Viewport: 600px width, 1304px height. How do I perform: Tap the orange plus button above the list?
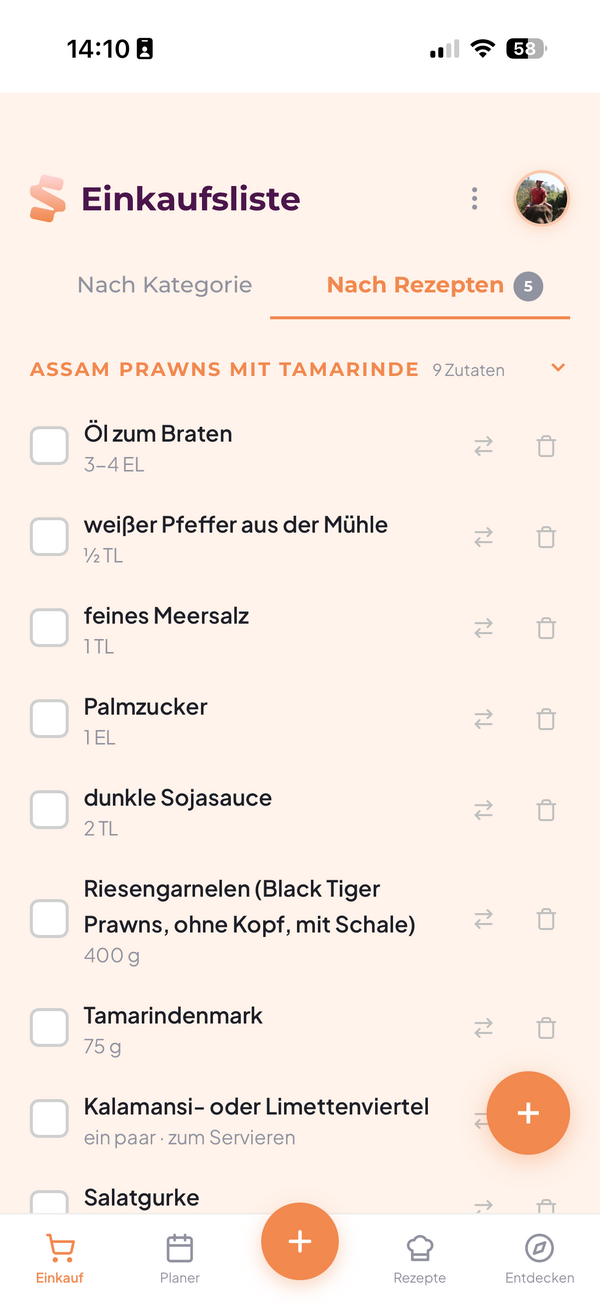(x=528, y=1113)
